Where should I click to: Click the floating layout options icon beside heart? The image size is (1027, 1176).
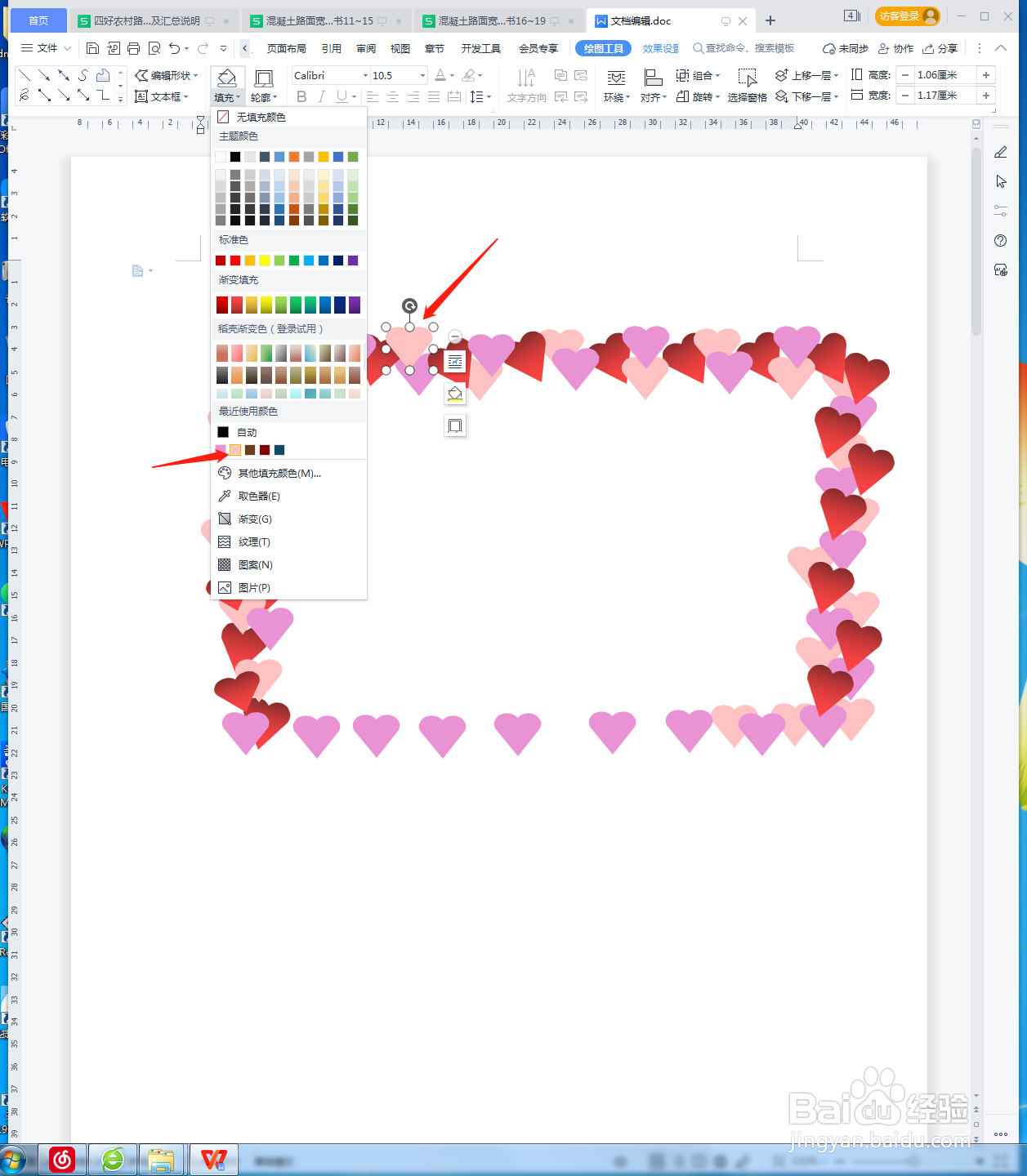pos(455,361)
